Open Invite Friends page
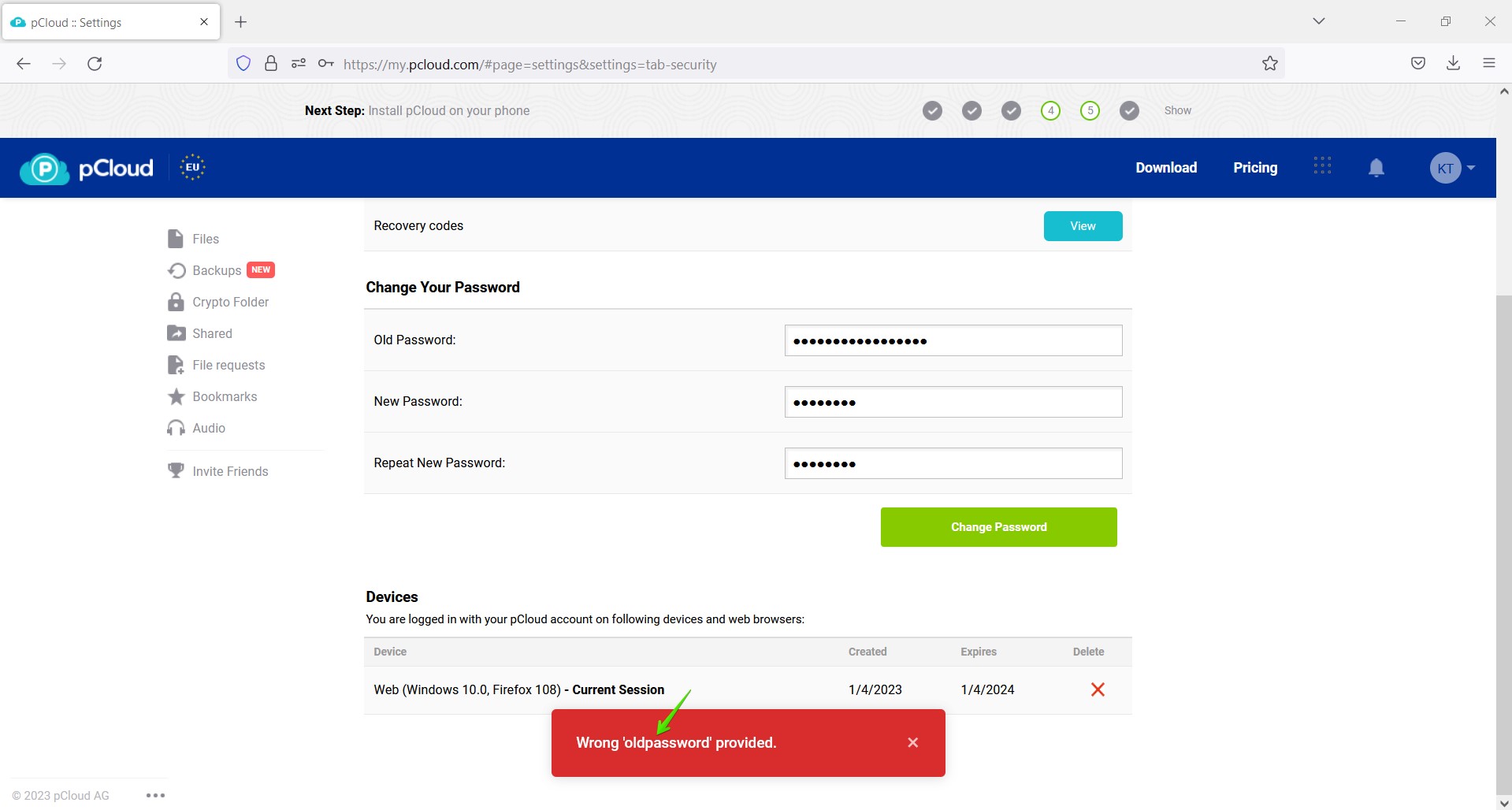 pyautogui.click(x=218, y=471)
